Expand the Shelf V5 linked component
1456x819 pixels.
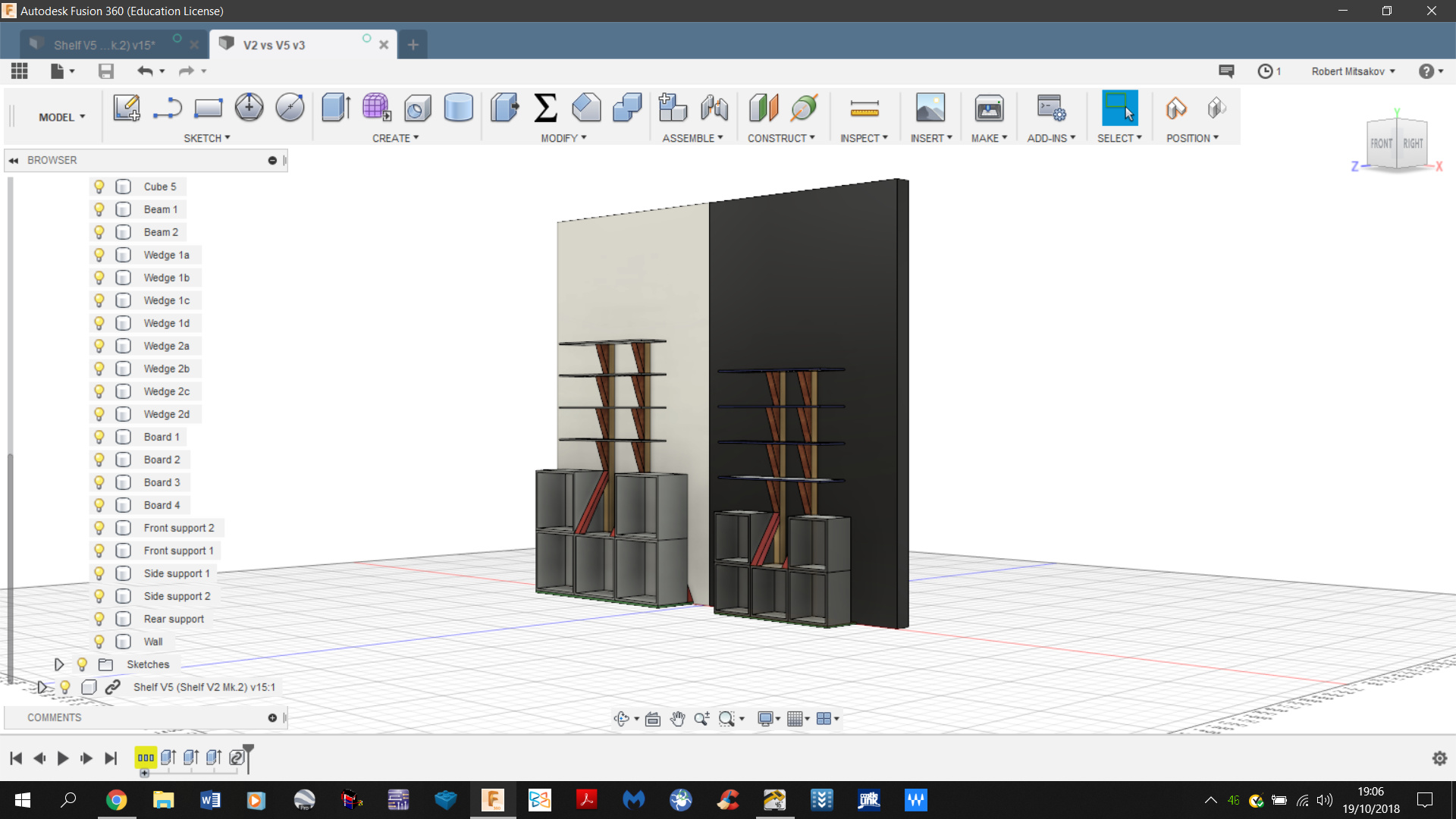pyautogui.click(x=42, y=687)
